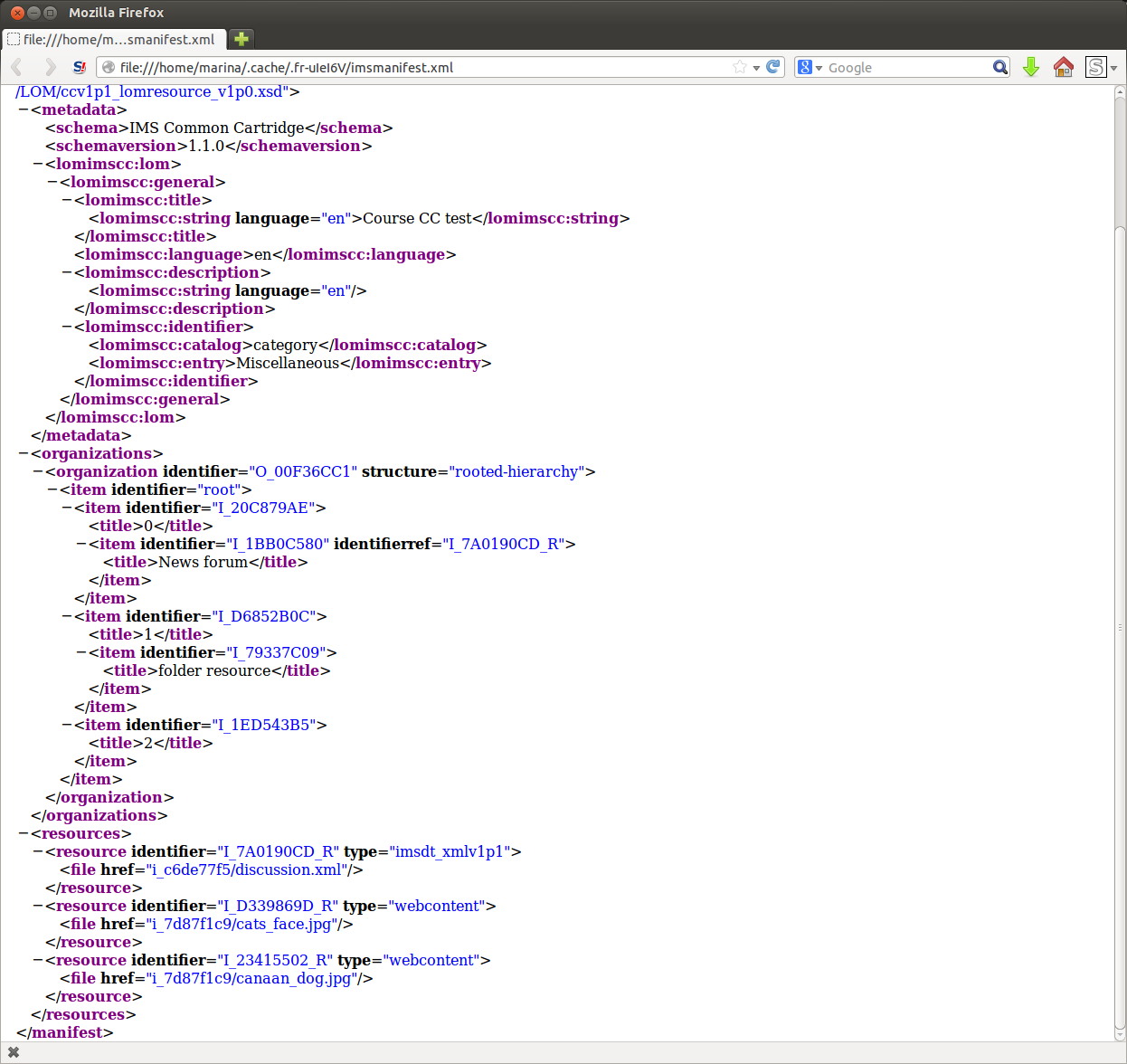Viewport: 1127px width, 1064px height.
Task: Collapse organization O_00F36CC1 node
Action: pyautogui.click(x=38, y=471)
